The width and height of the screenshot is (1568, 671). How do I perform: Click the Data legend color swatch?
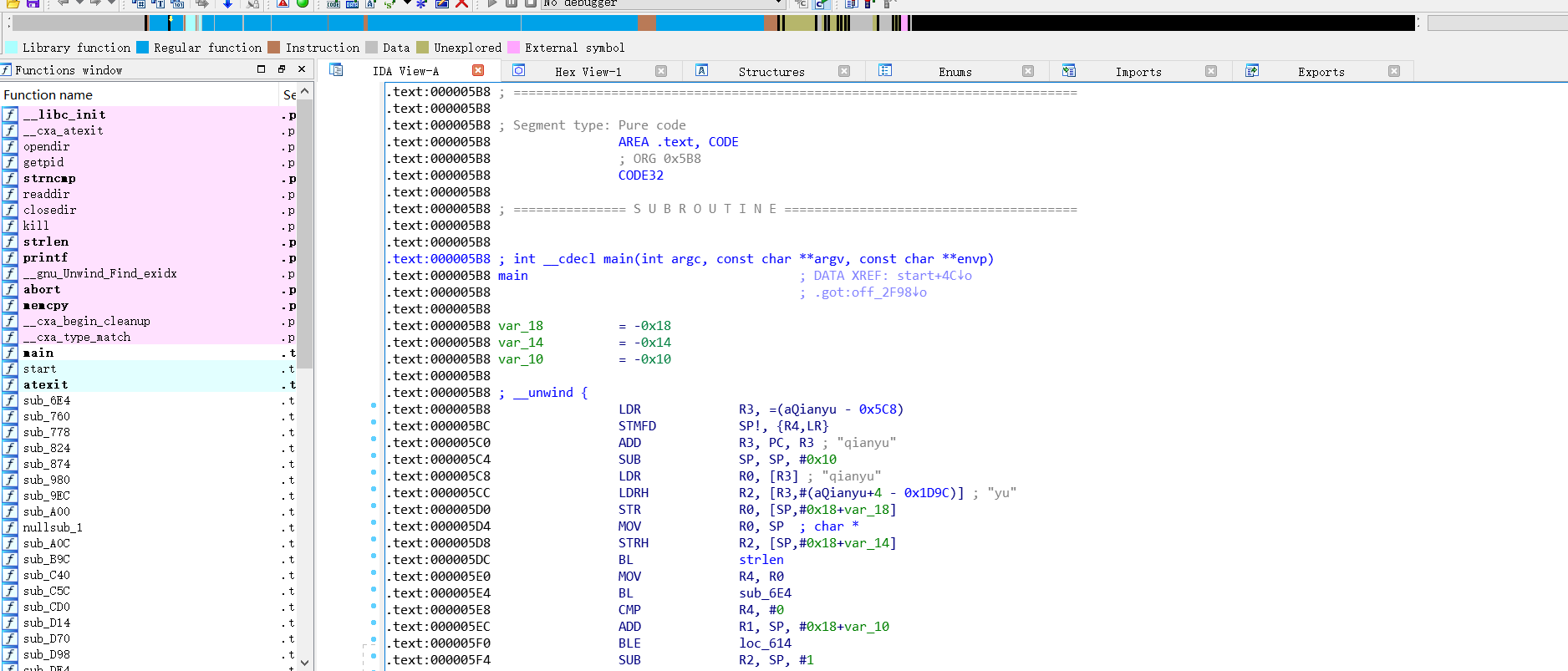(x=371, y=47)
